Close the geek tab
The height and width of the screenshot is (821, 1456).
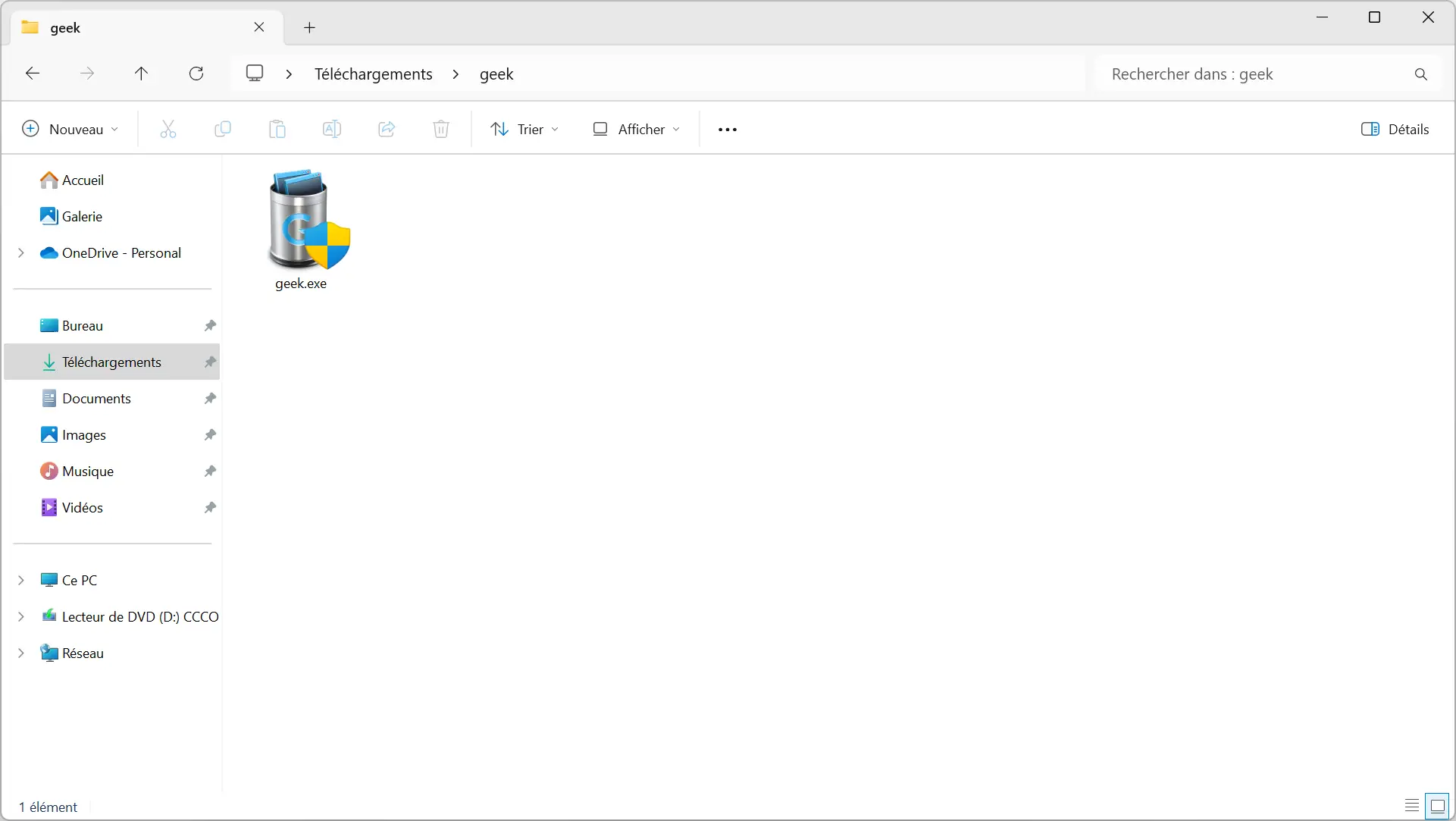click(x=259, y=27)
